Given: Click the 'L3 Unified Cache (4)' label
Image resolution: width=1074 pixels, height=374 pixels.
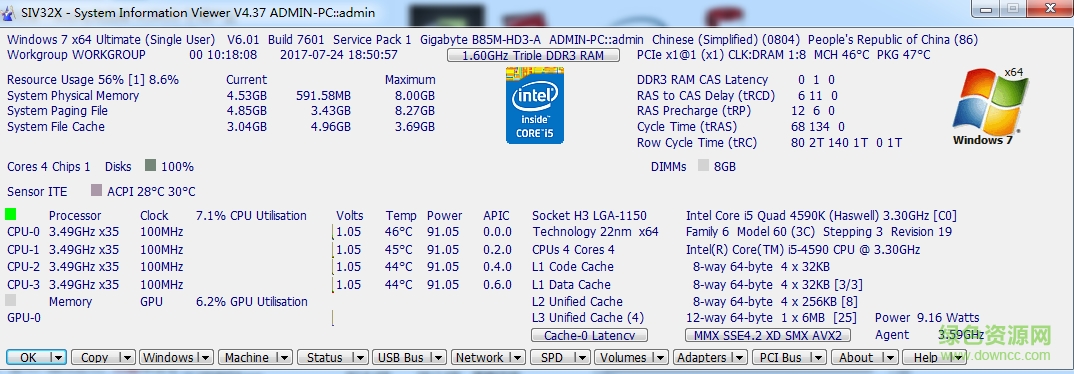Looking at the screenshot, I should (588, 317).
